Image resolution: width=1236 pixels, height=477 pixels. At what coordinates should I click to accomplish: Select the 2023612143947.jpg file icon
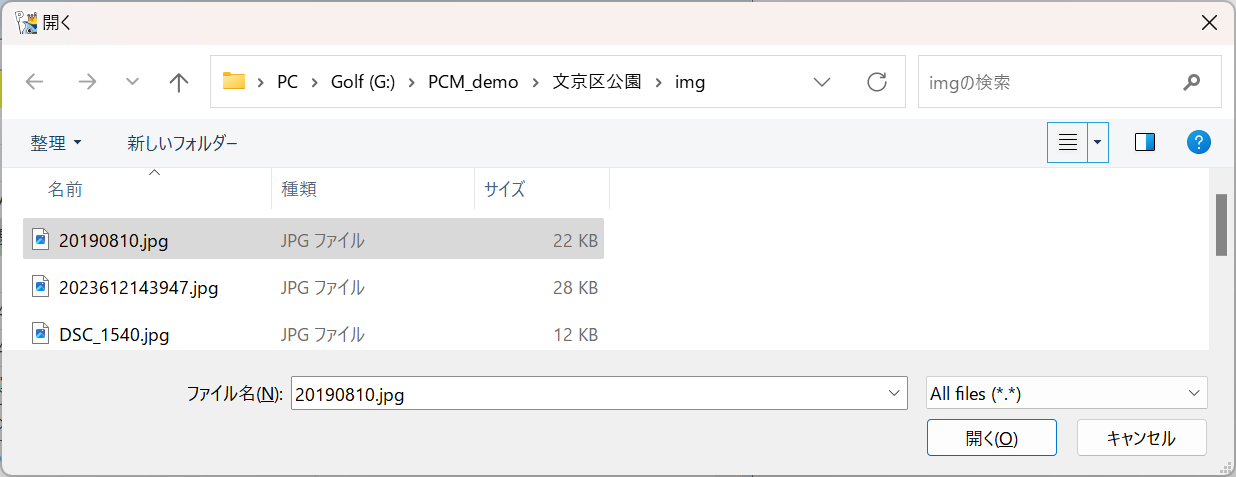click(40, 288)
